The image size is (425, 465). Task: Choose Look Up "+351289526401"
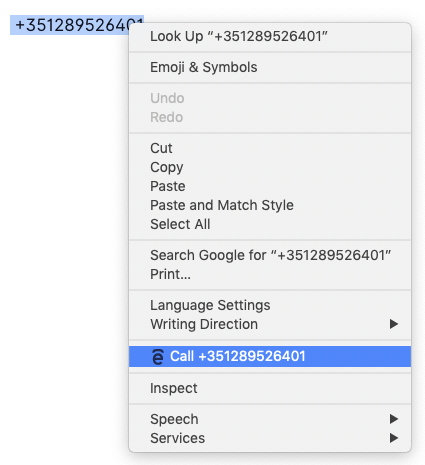[270, 36]
